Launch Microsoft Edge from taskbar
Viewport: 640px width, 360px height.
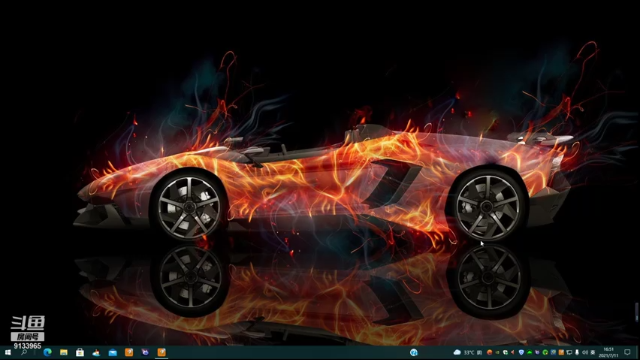tap(47, 352)
